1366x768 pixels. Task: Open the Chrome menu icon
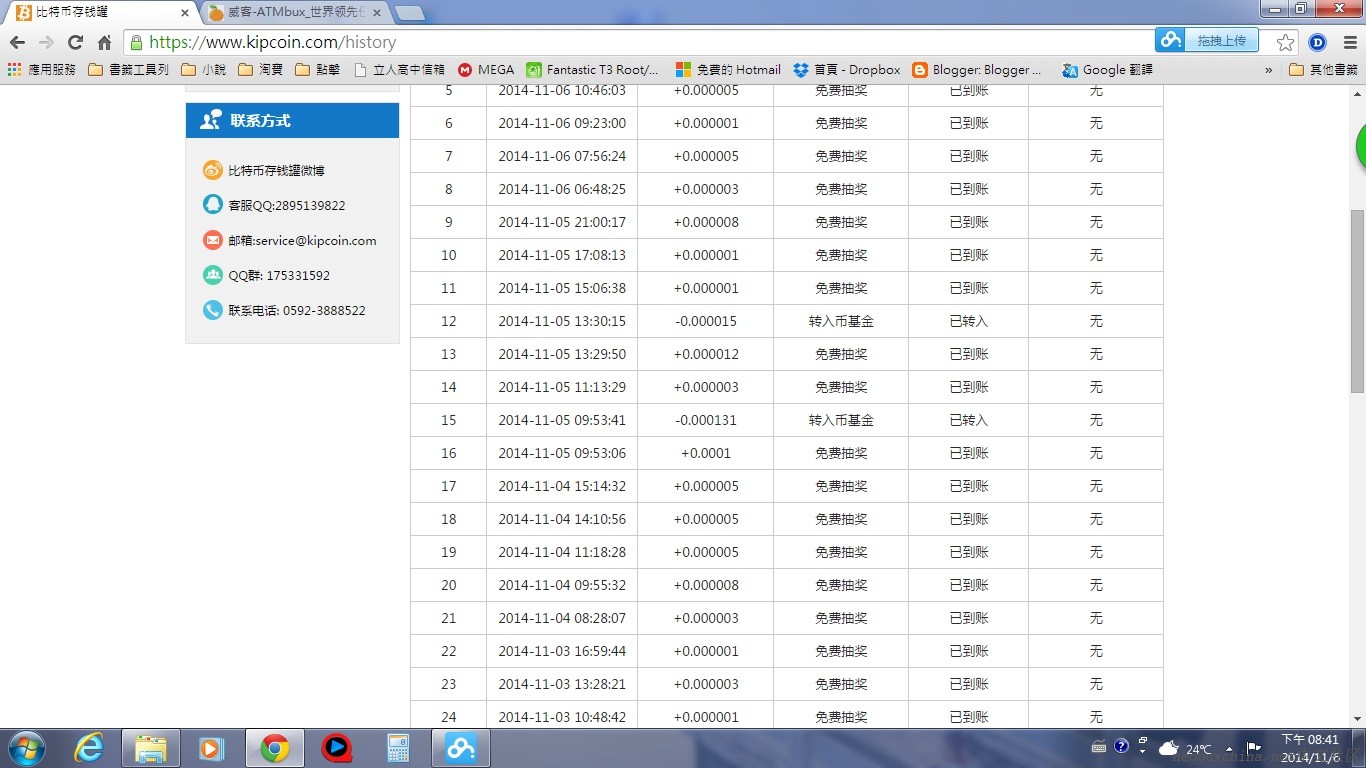coord(1349,42)
